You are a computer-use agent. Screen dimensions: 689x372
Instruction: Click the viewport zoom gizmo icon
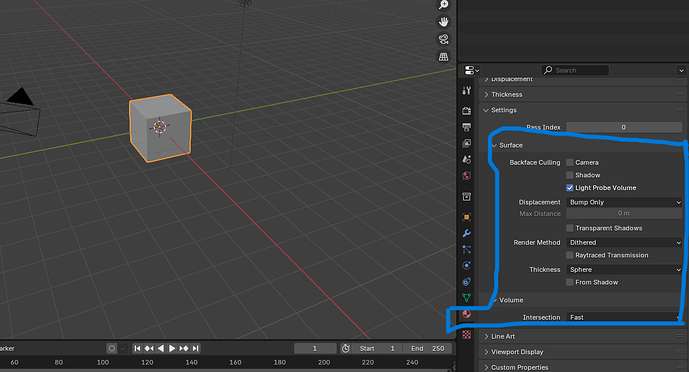[x=443, y=4]
